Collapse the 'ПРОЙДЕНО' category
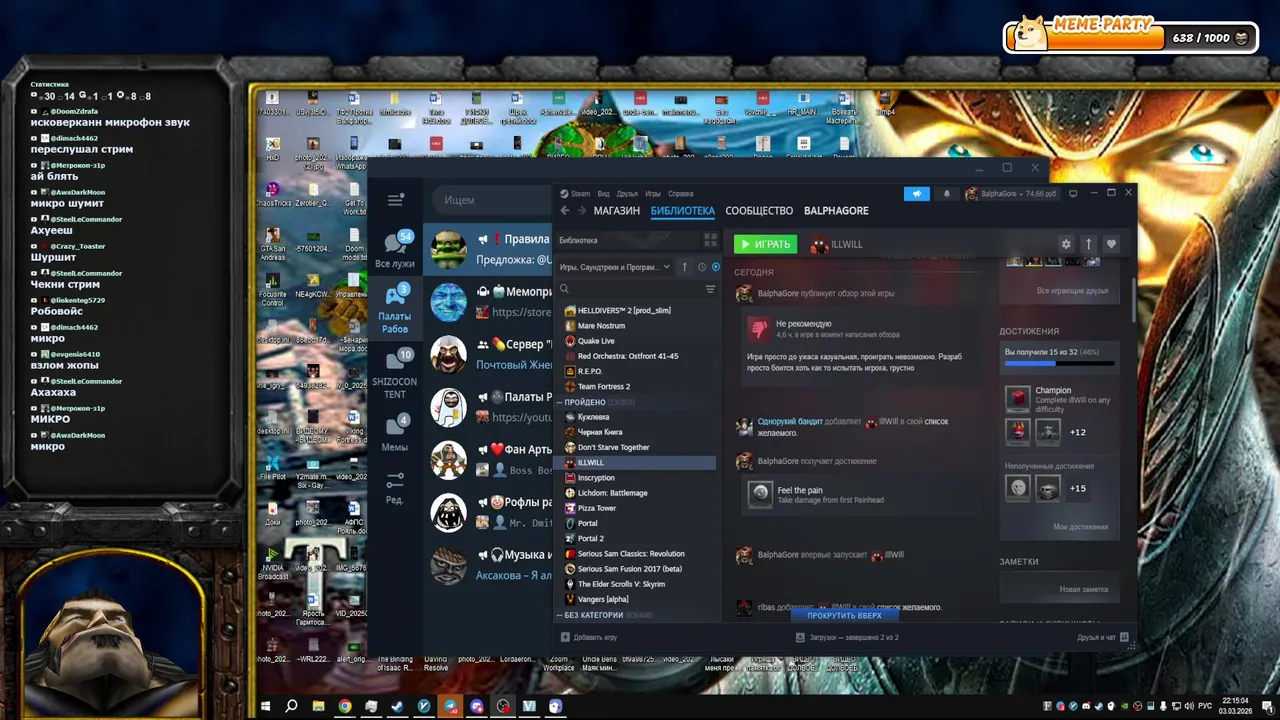 tap(561, 402)
